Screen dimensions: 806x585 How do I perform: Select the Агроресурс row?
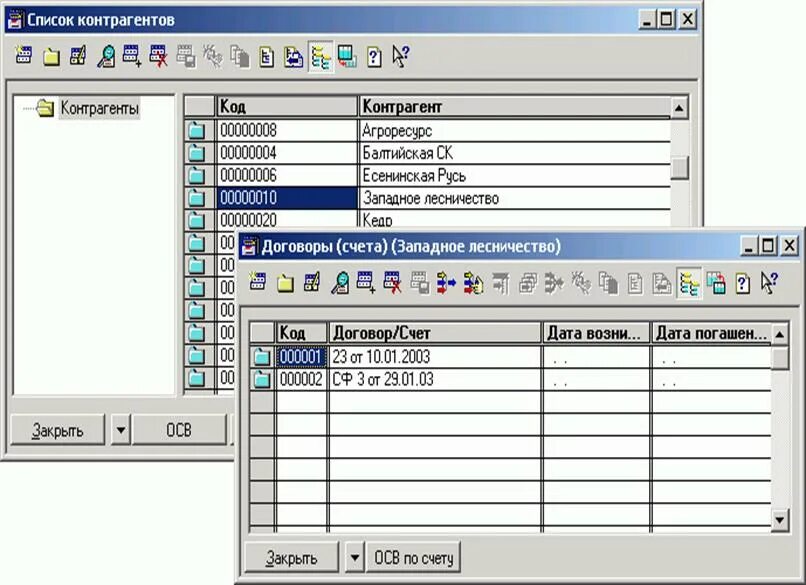tap(515, 131)
